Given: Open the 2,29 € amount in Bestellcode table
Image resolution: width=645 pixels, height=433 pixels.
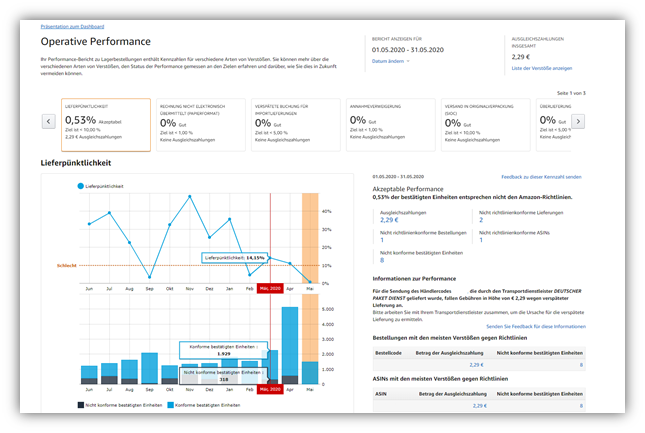Looking at the screenshot, I should (x=476, y=365).
